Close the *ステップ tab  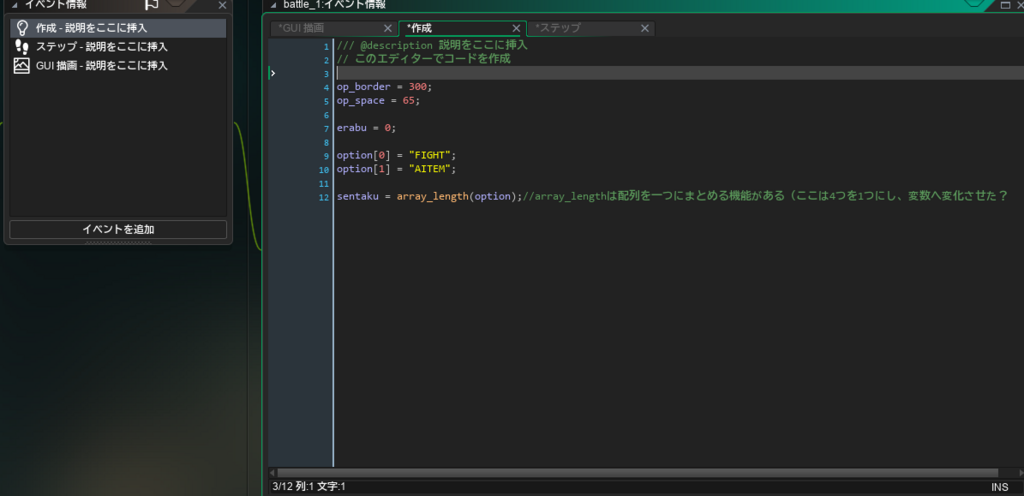[x=645, y=29]
